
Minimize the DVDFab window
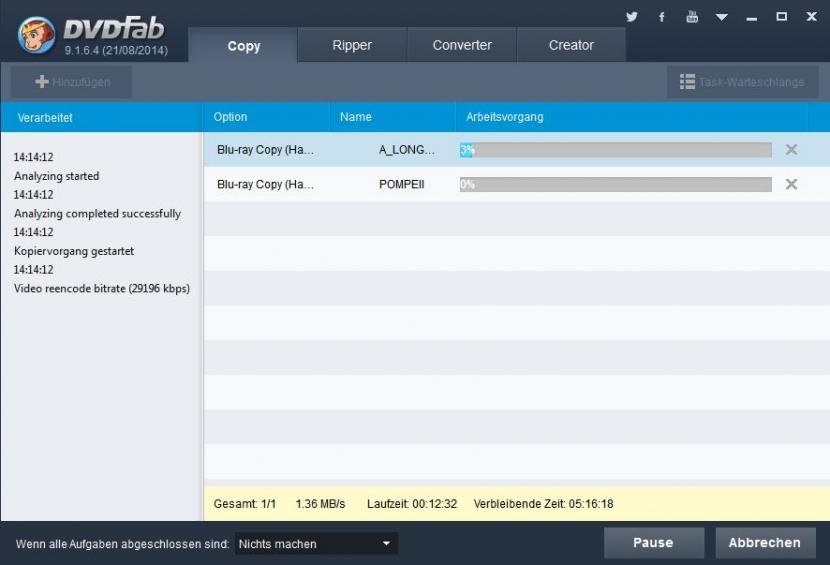tap(752, 19)
